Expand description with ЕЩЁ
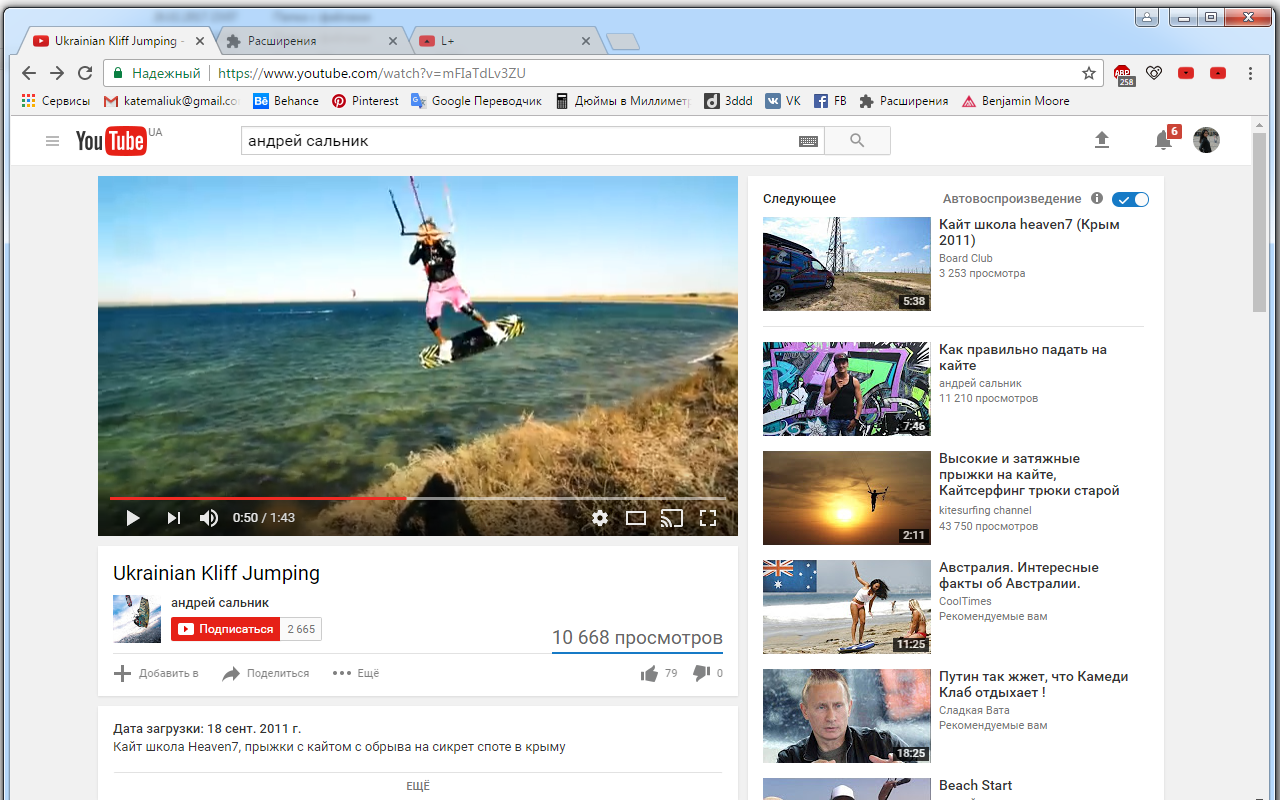 coord(418,786)
